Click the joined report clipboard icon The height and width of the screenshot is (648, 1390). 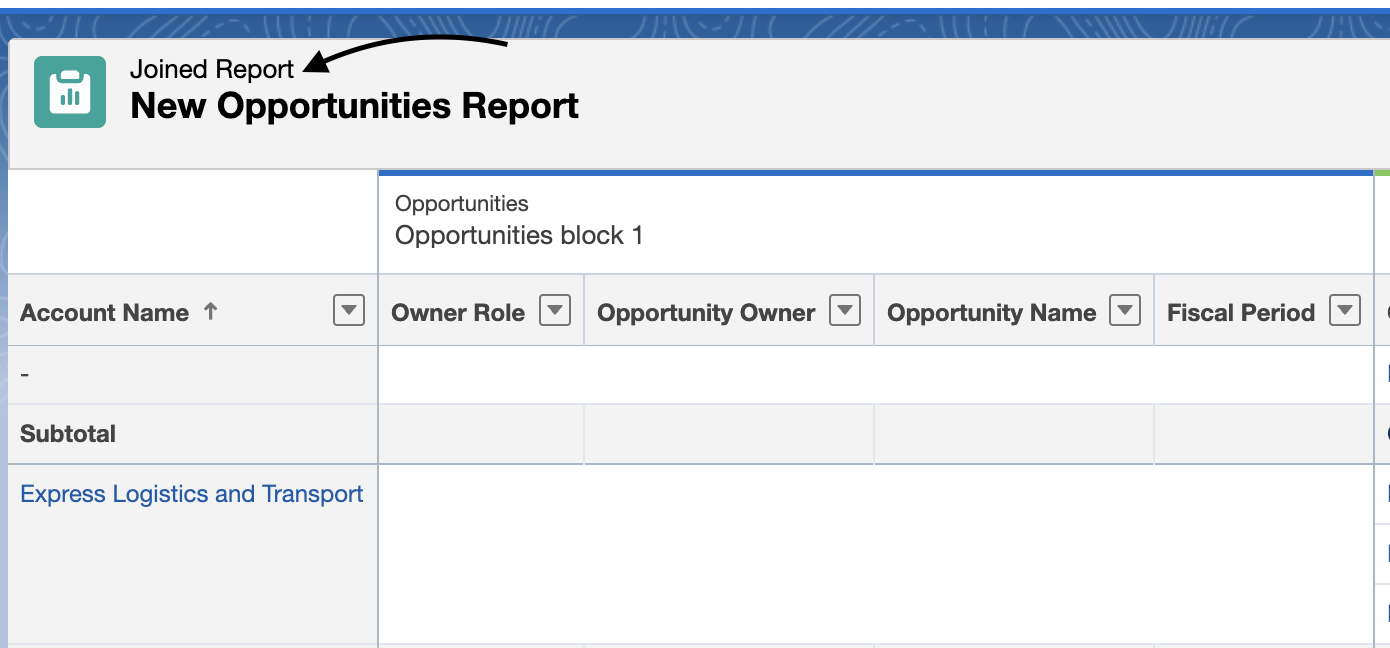pyautogui.click(x=69, y=92)
